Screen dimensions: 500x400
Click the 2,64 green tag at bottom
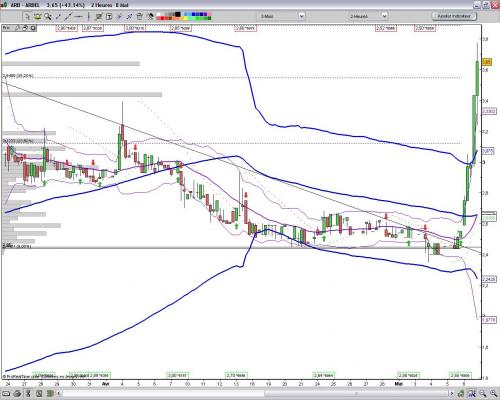click(324, 375)
